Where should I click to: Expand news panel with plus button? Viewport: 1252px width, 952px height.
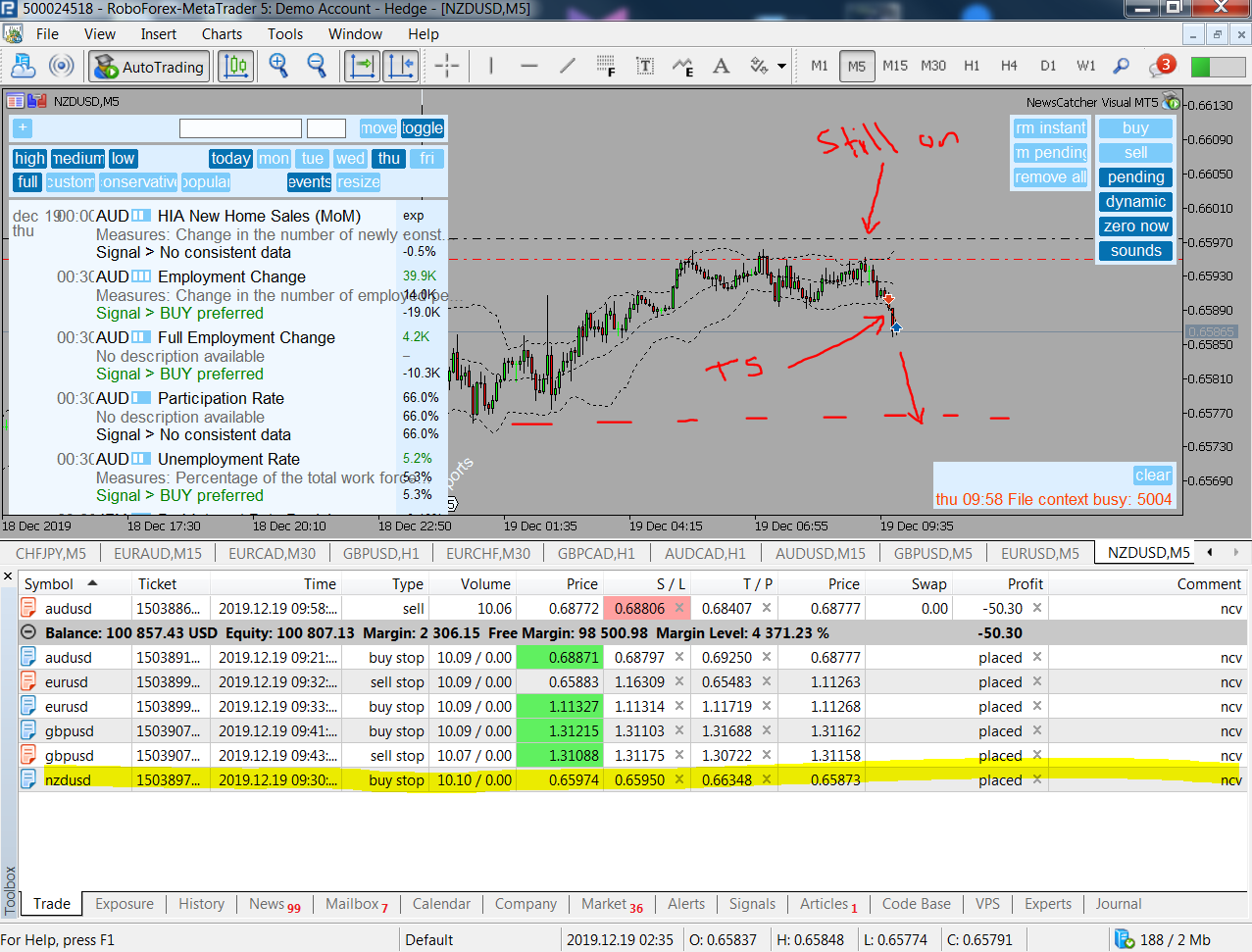tap(23, 128)
